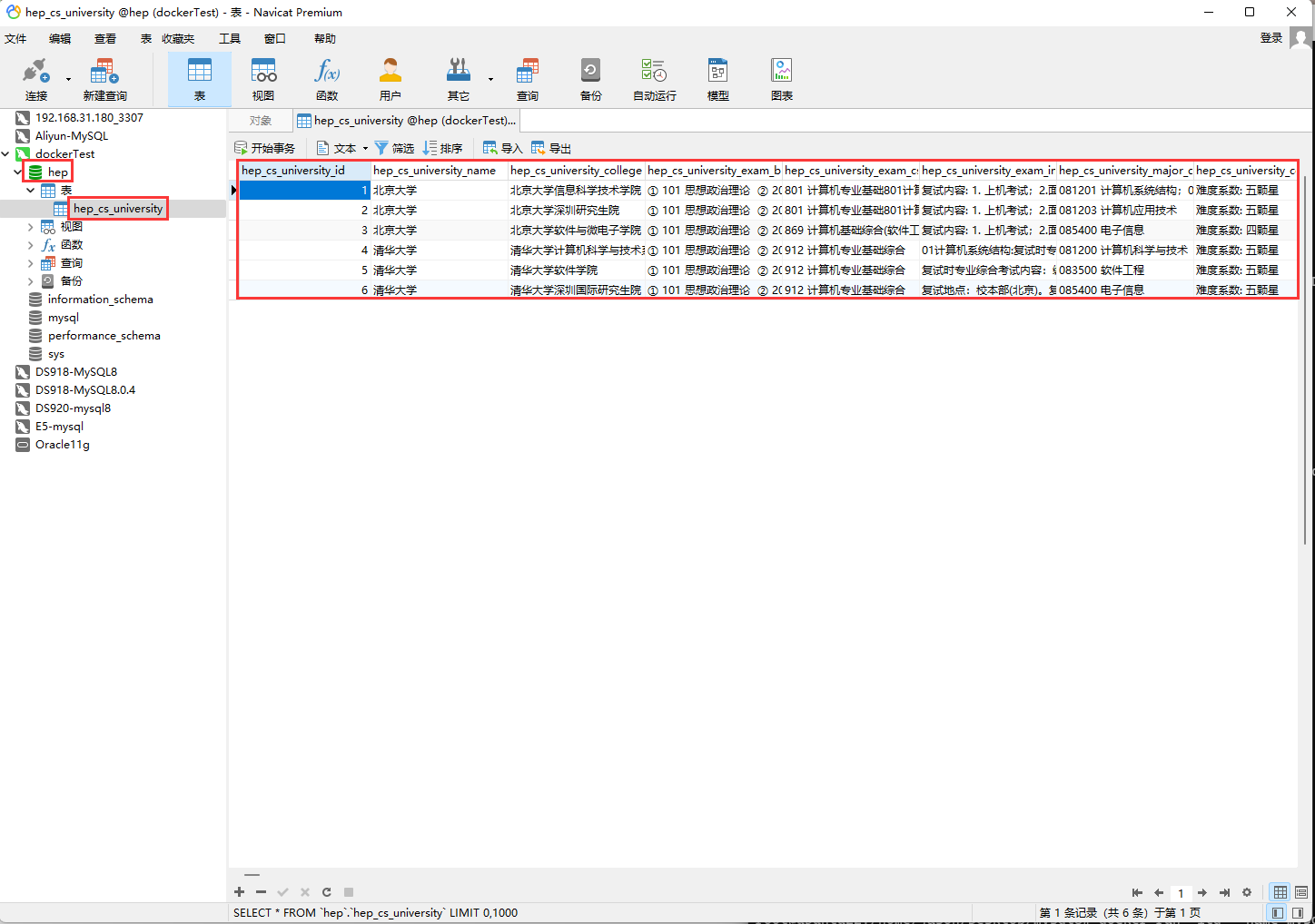Open the 模型 (Model) toolbar icon

(x=717, y=79)
